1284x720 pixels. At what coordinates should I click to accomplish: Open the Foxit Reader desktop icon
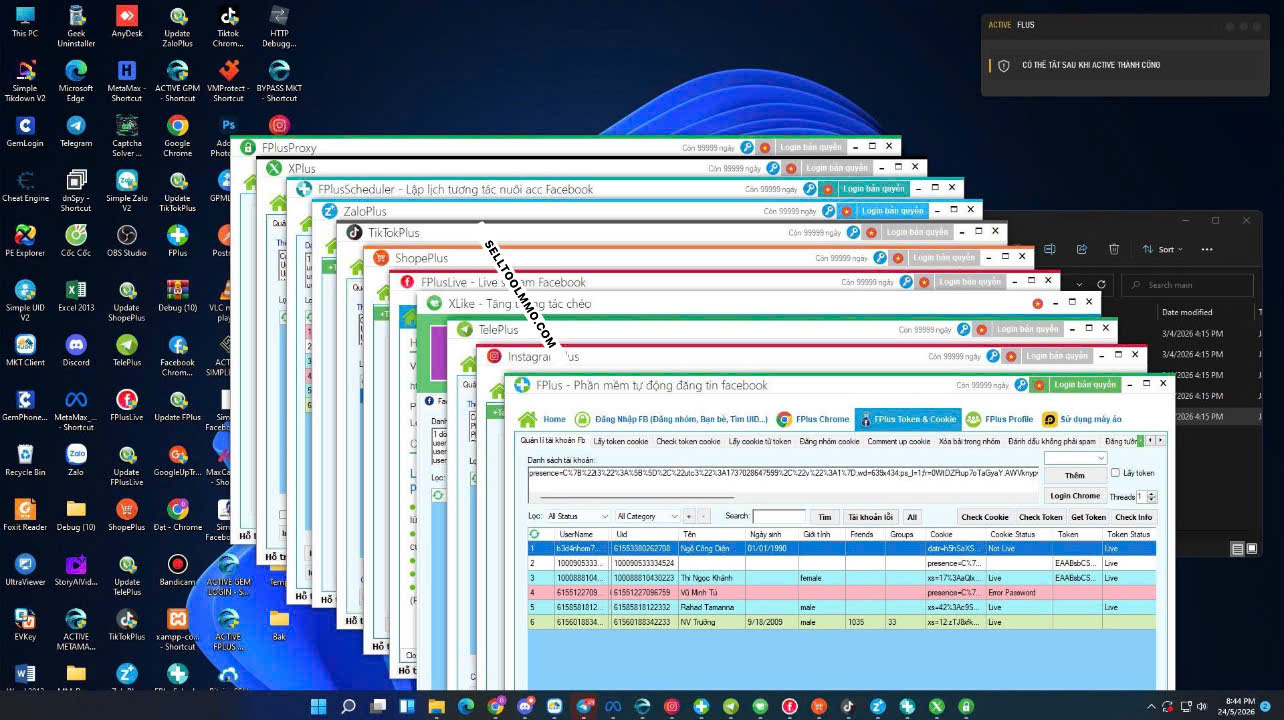pyautogui.click(x=25, y=515)
